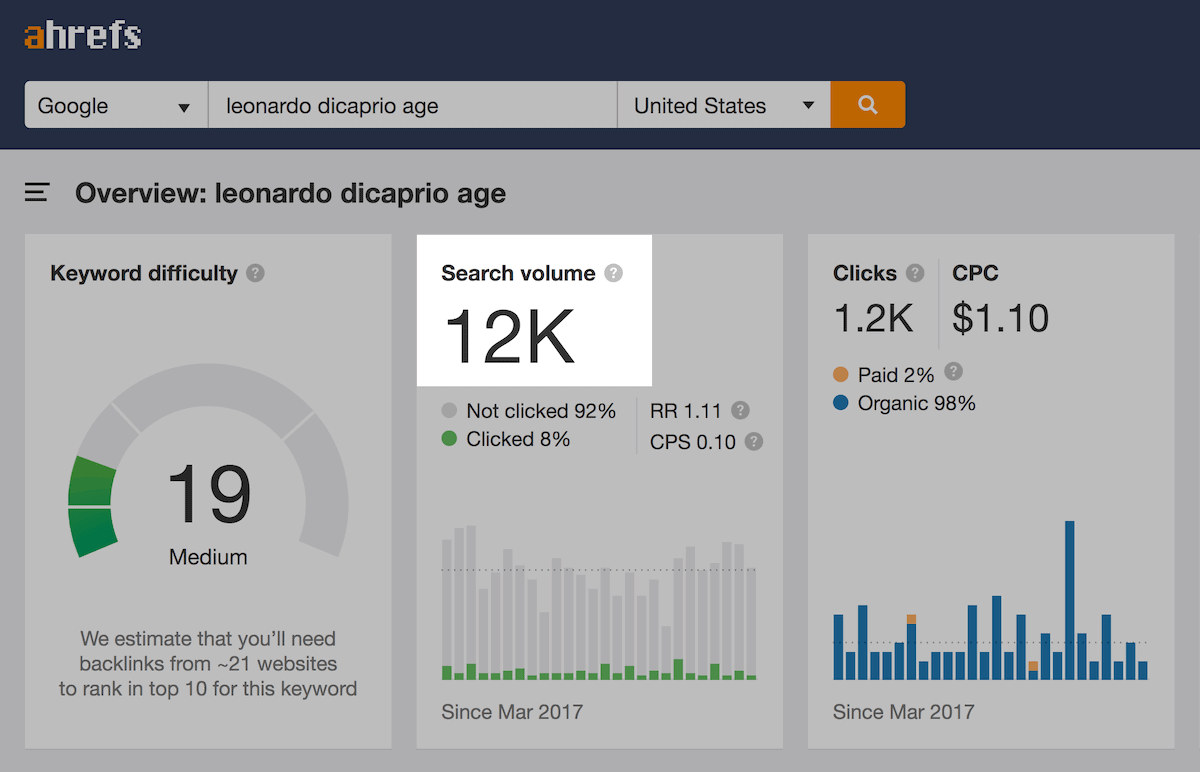Click the Keyword difficulty card title

(x=144, y=273)
